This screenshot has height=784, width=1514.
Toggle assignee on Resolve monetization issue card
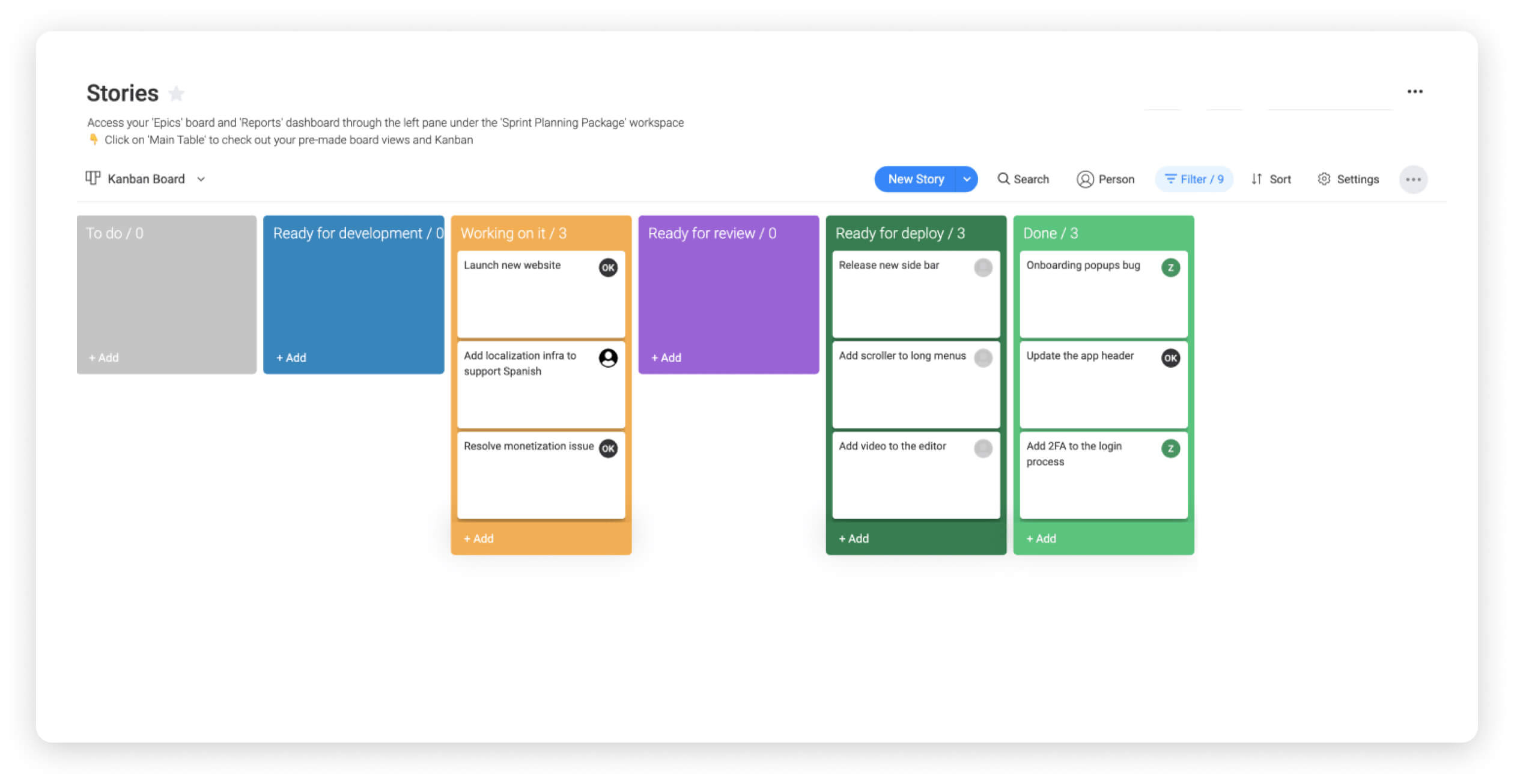tap(608, 447)
